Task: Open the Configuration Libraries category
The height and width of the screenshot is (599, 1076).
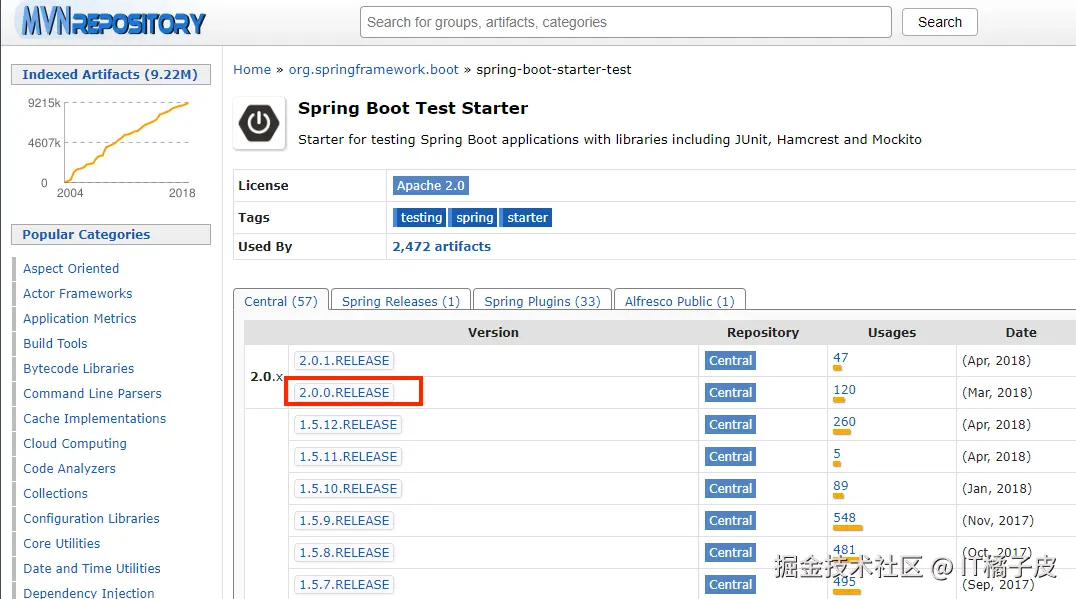Action: click(x=91, y=519)
